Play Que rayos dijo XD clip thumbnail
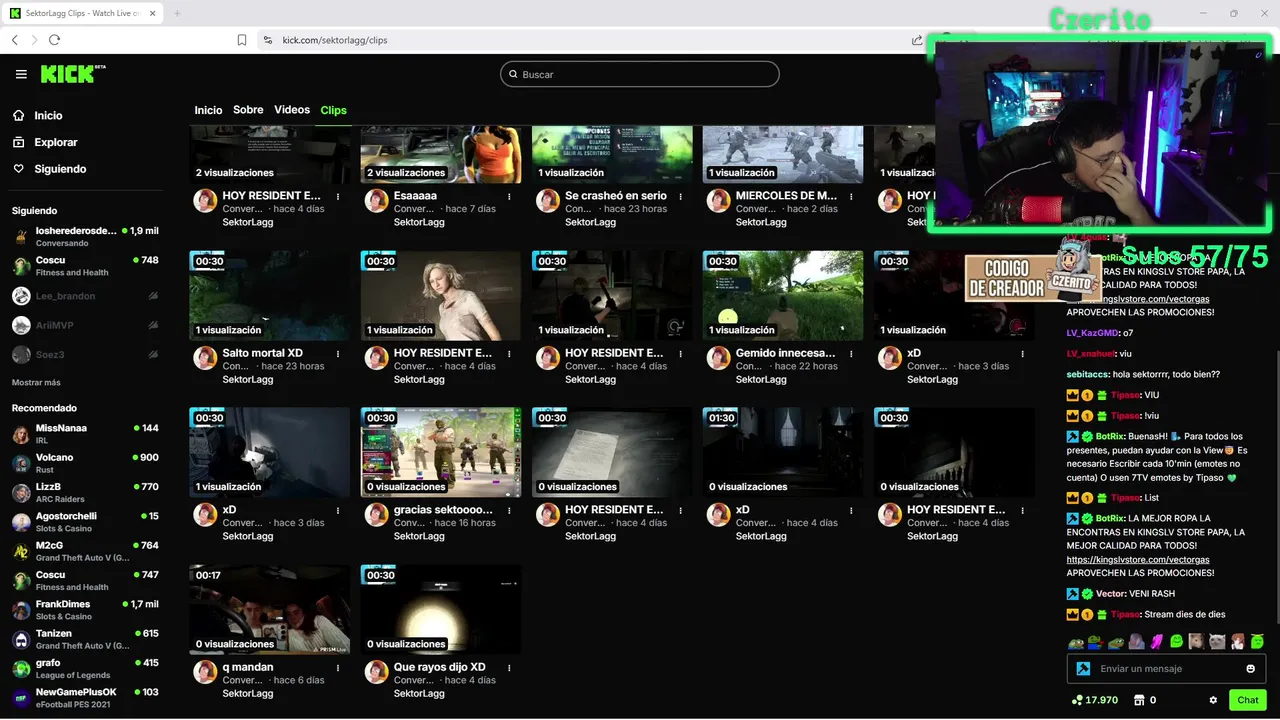1280x720 pixels. pyautogui.click(x=441, y=609)
